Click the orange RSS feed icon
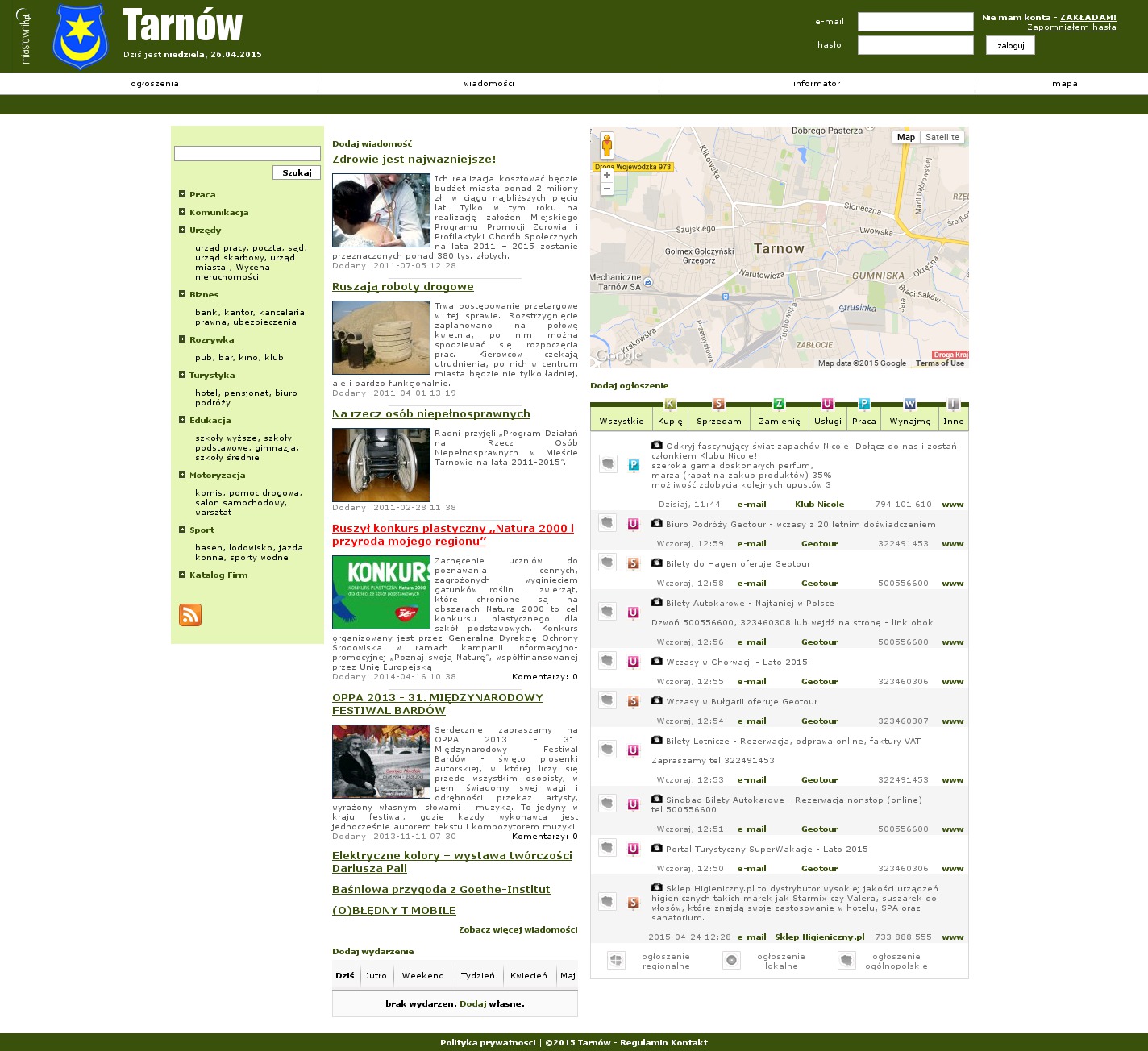Screen dimensions: 1148x1051 (x=190, y=615)
